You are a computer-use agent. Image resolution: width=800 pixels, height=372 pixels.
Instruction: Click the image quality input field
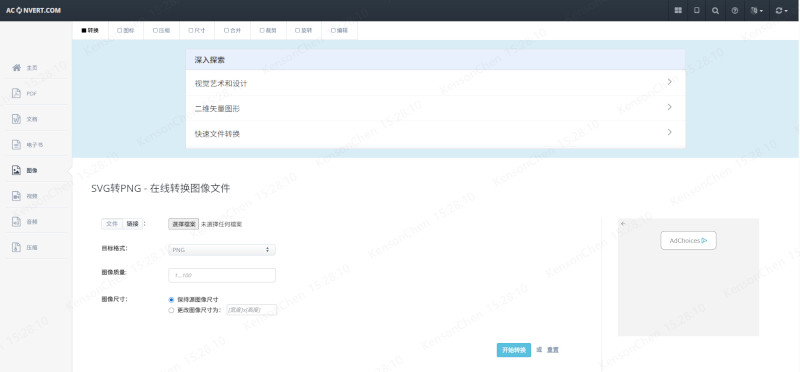point(222,275)
